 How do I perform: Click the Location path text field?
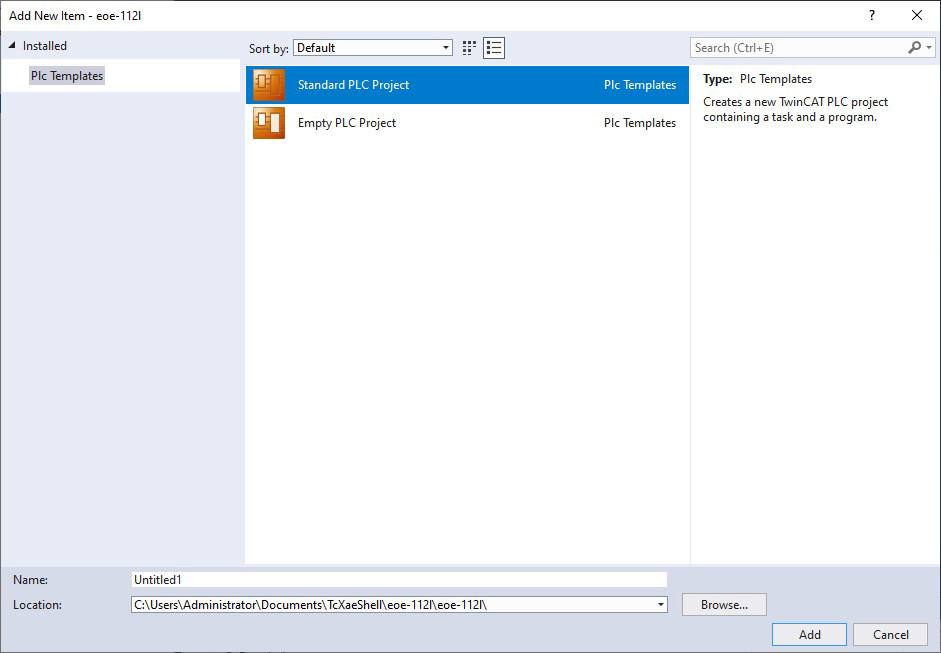coord(390,605)
